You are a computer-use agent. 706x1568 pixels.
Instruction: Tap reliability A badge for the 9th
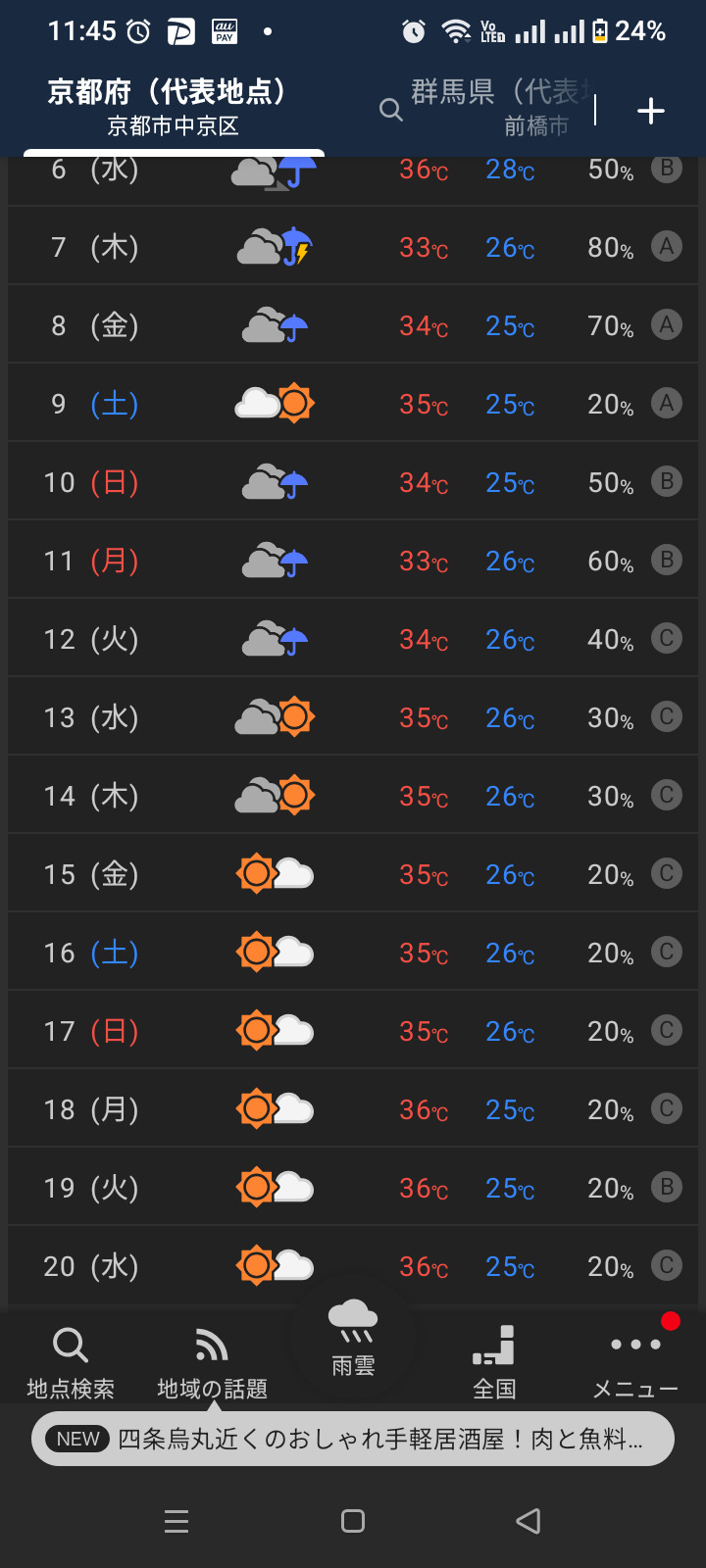667,403
